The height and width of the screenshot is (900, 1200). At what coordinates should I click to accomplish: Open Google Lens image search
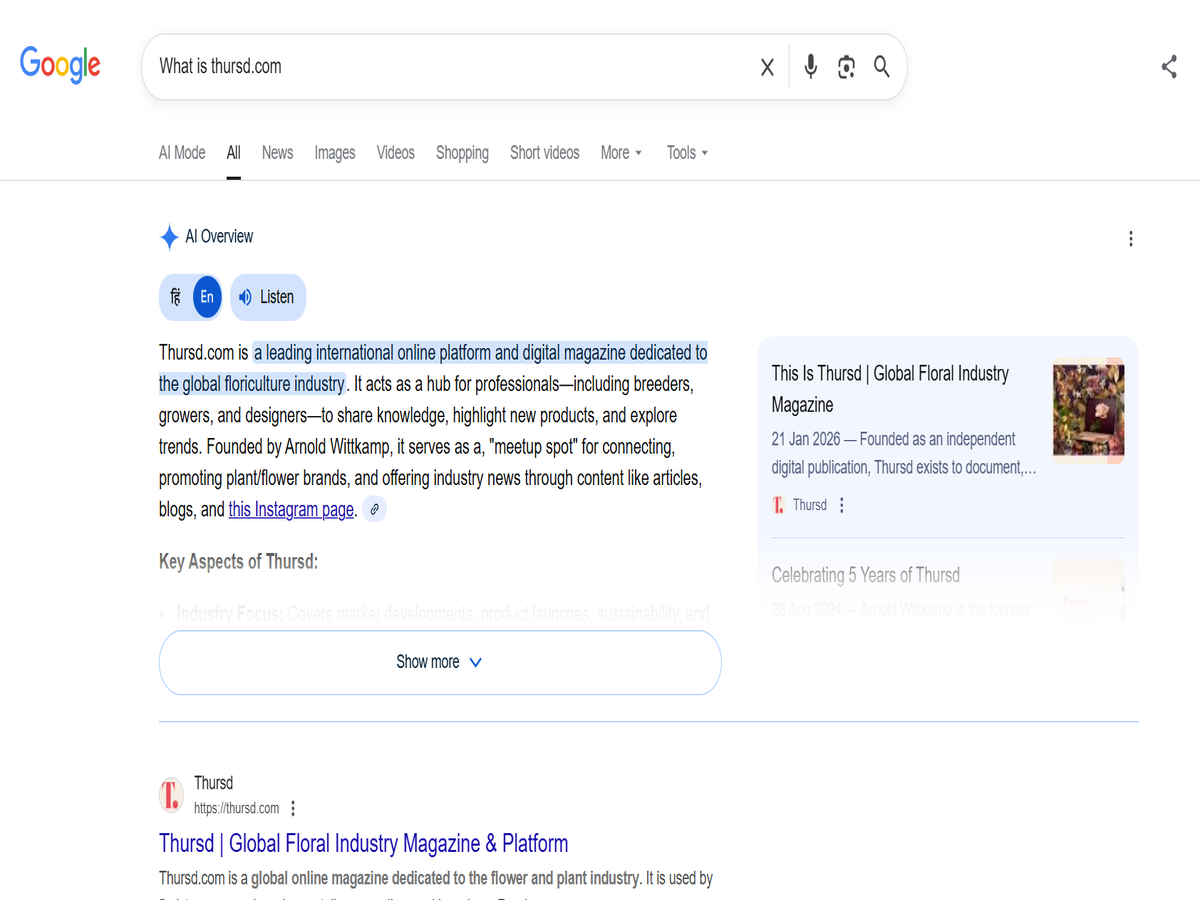846,66
